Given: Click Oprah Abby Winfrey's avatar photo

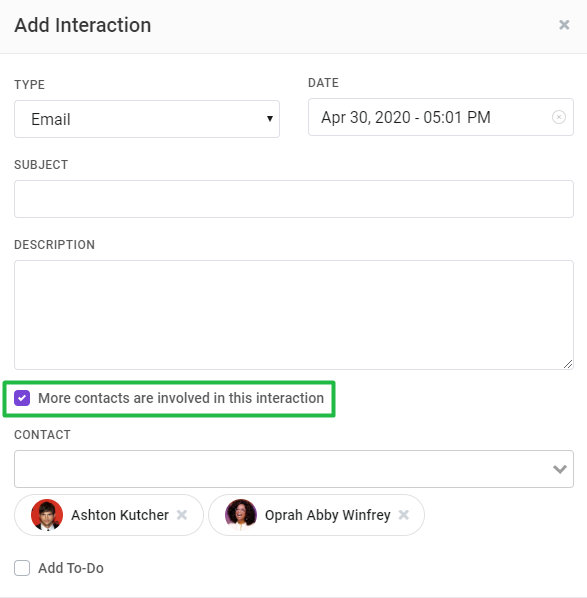Looking at the screenshot, I should point(241,515).
